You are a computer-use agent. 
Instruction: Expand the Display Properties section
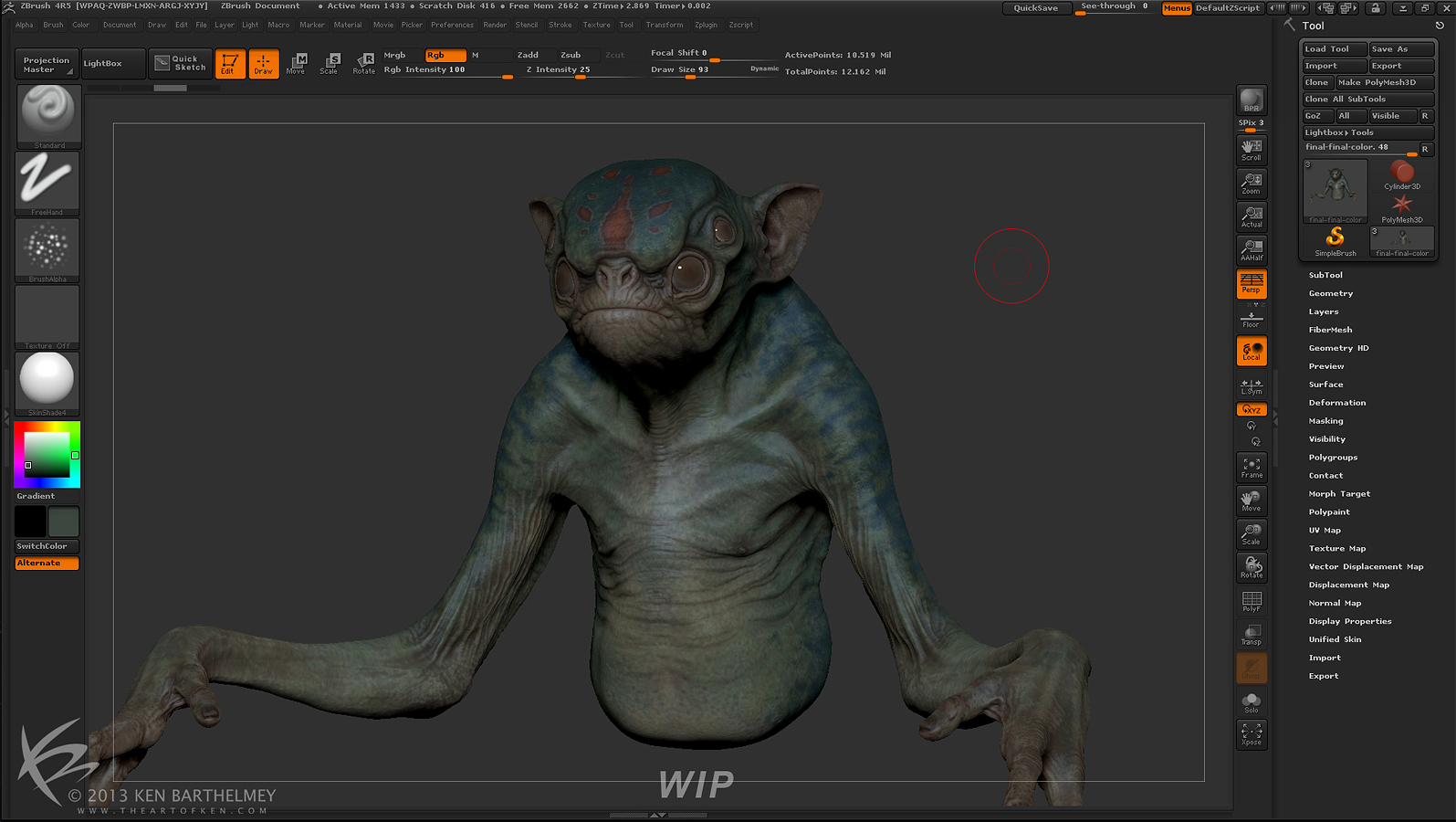tap(1350, 622)
